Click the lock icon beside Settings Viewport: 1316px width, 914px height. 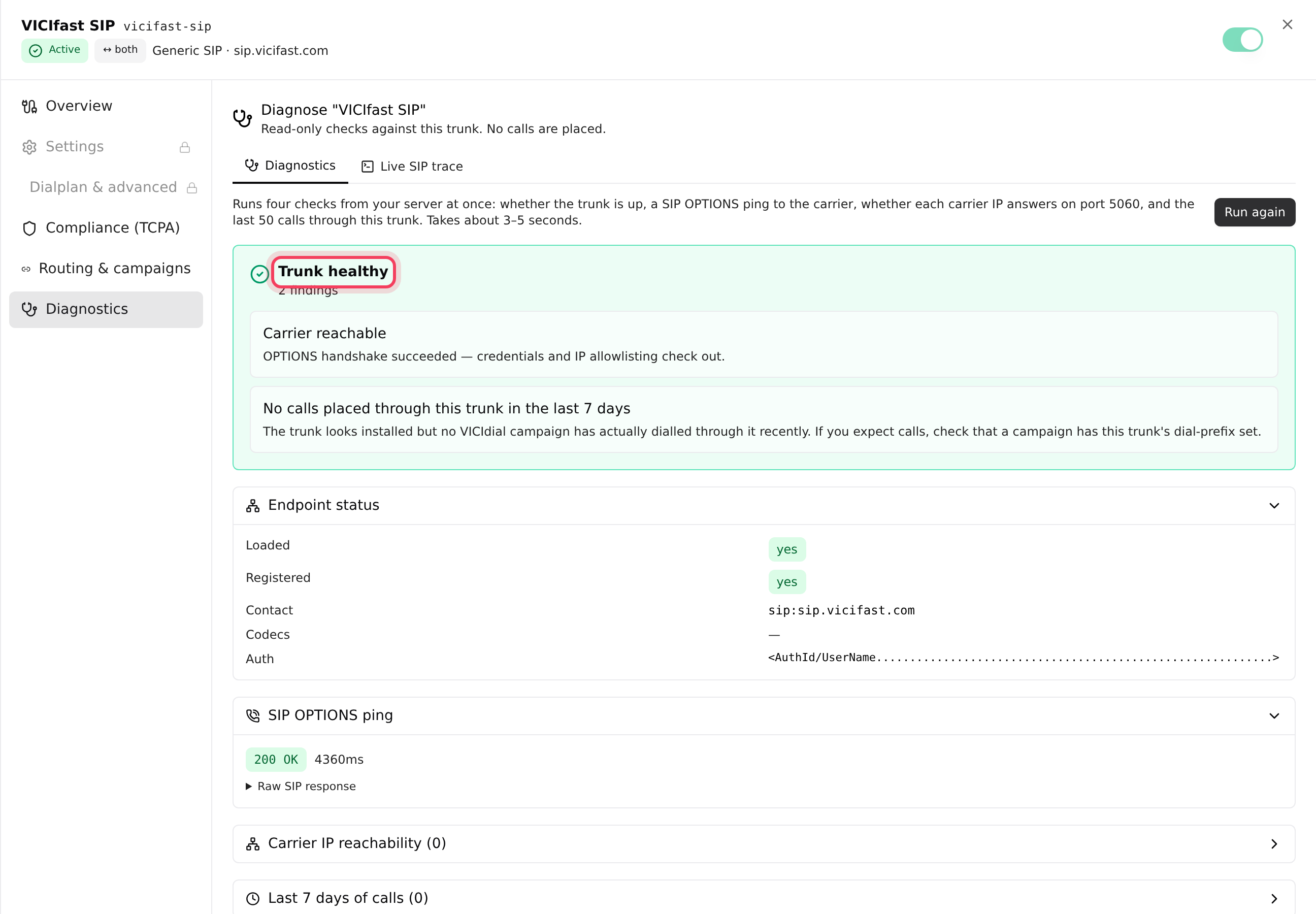[184, 147]
